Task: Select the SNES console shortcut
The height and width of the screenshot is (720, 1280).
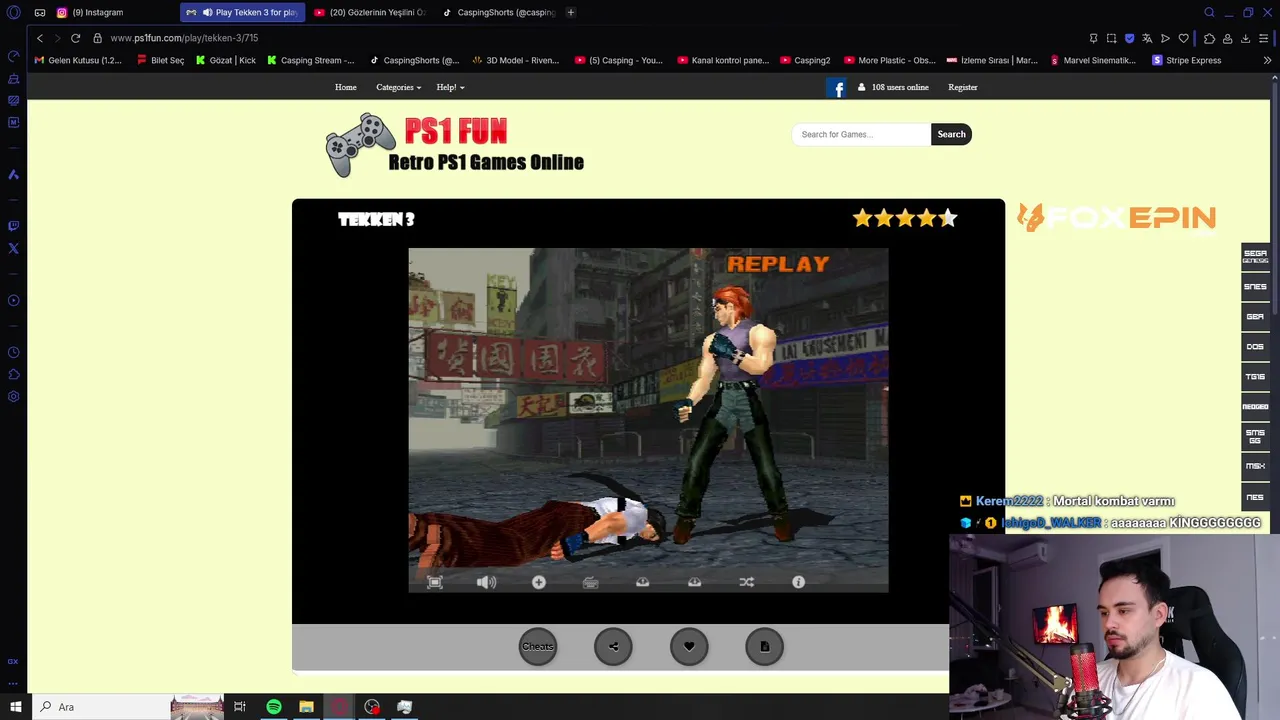Action: (x=1255, y=287)
